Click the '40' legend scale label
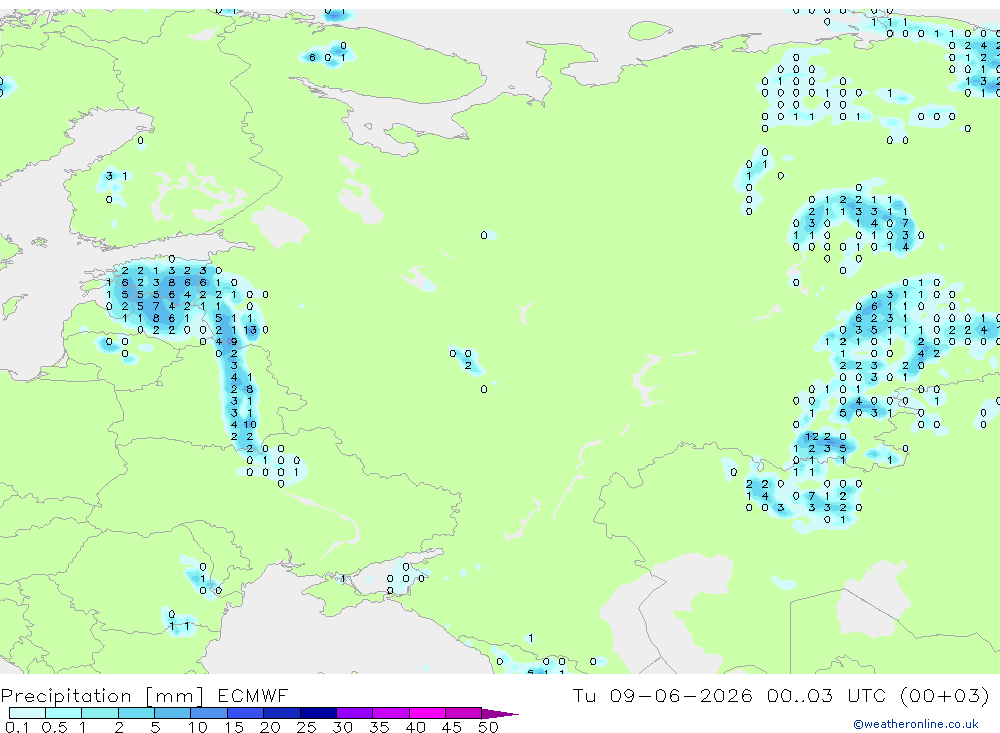This screenshot has height=733, width=1000. (416, 727)
